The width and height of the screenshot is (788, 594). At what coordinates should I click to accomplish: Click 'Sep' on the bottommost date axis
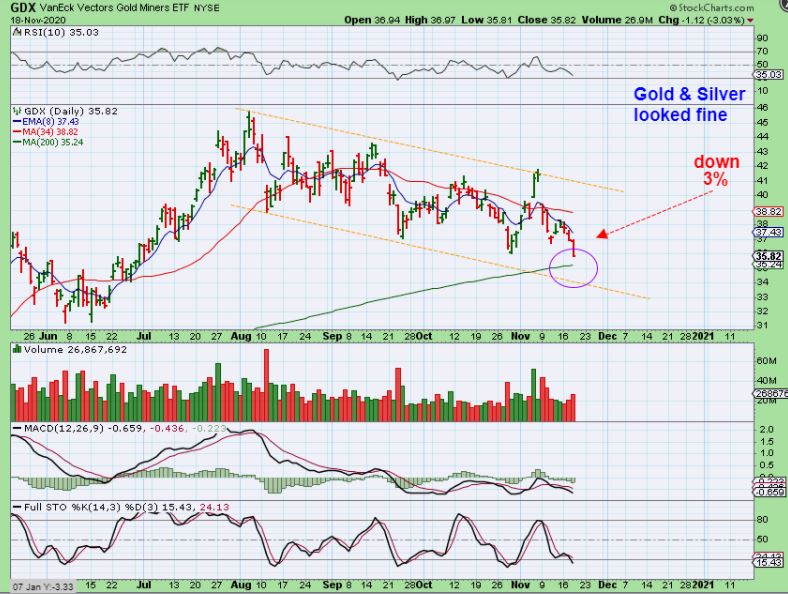tap(332, 585)
